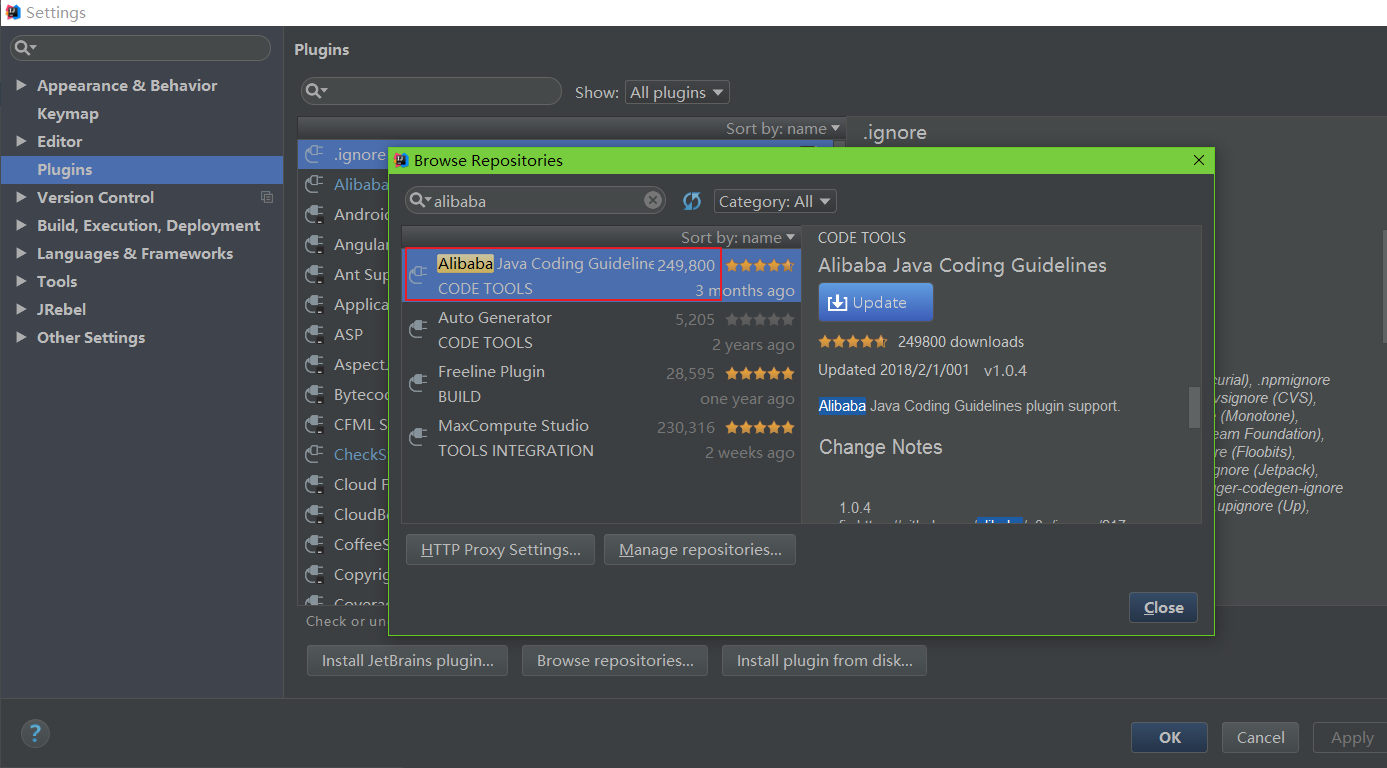
Task: Click Browse repositories... button in Settings
Action: pos(615,660)
